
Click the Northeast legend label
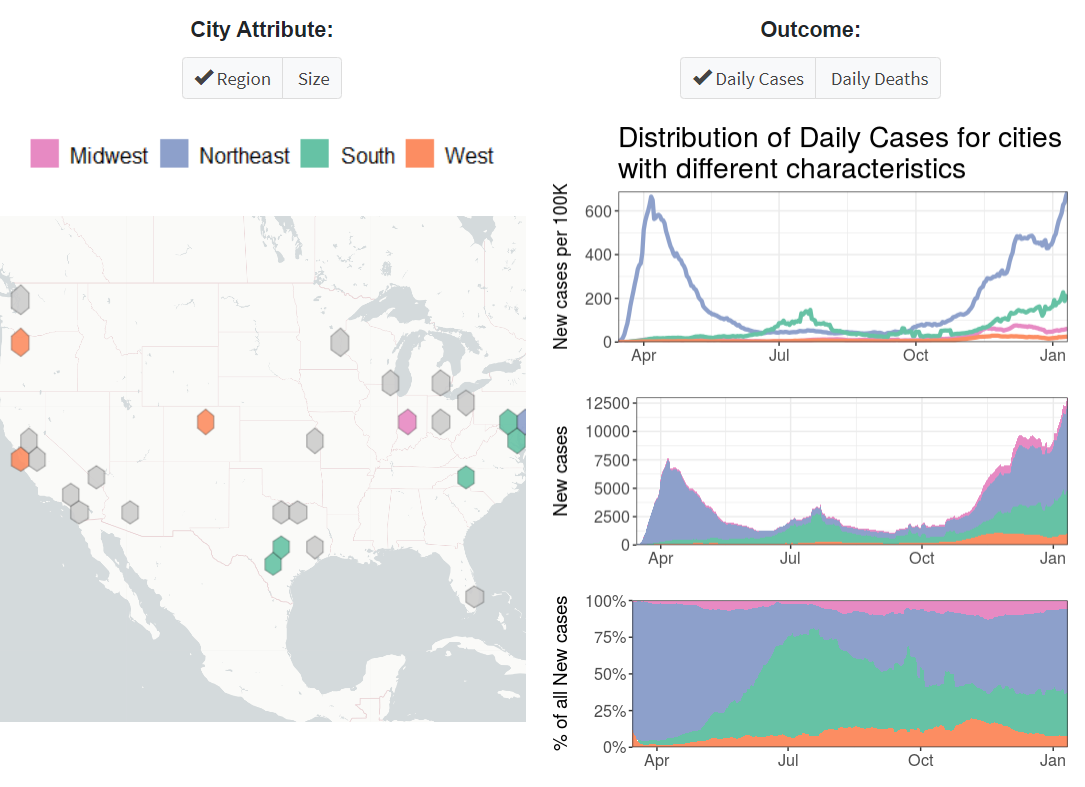[247, 155]
